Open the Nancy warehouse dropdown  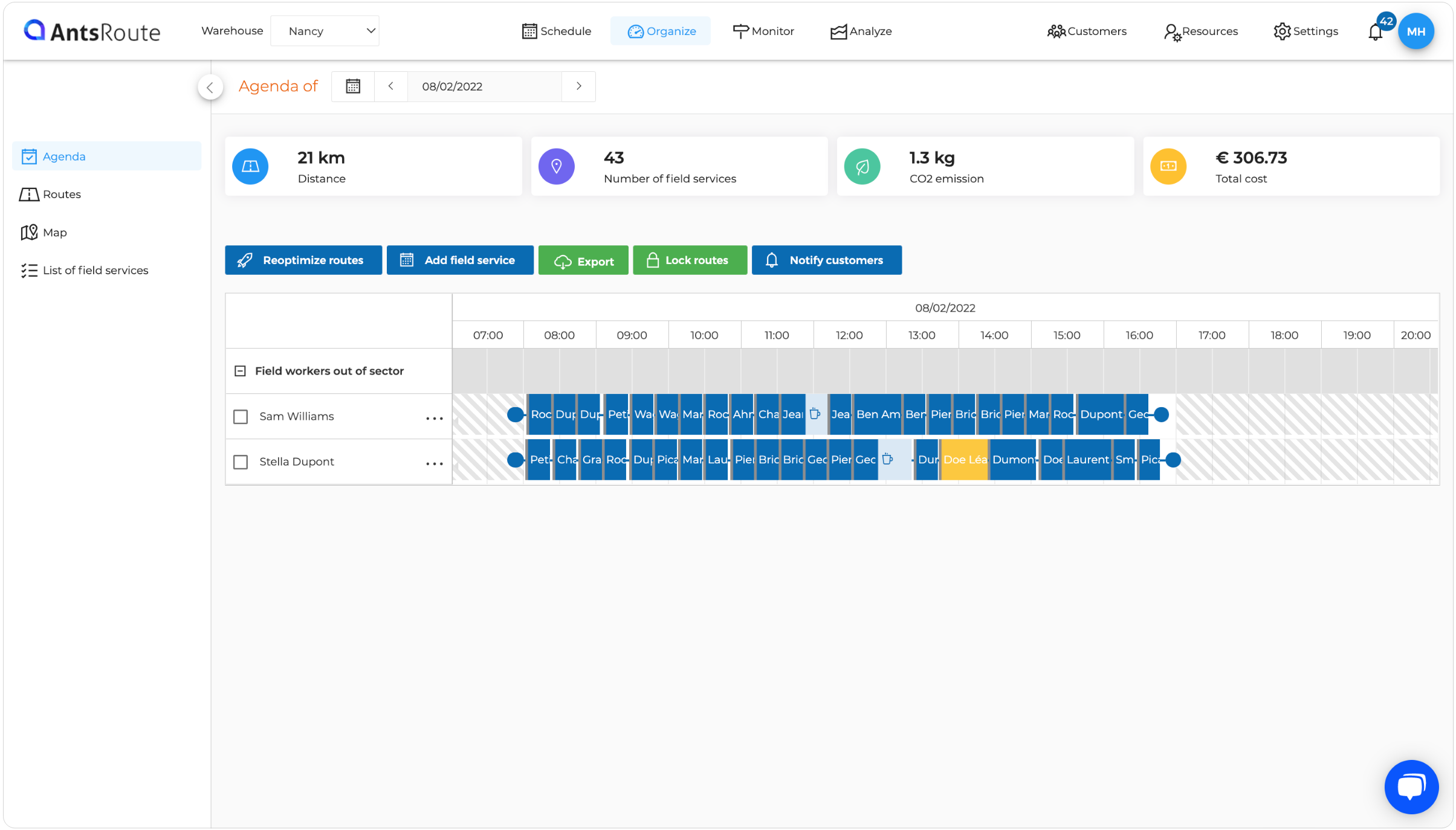point(325,31)
